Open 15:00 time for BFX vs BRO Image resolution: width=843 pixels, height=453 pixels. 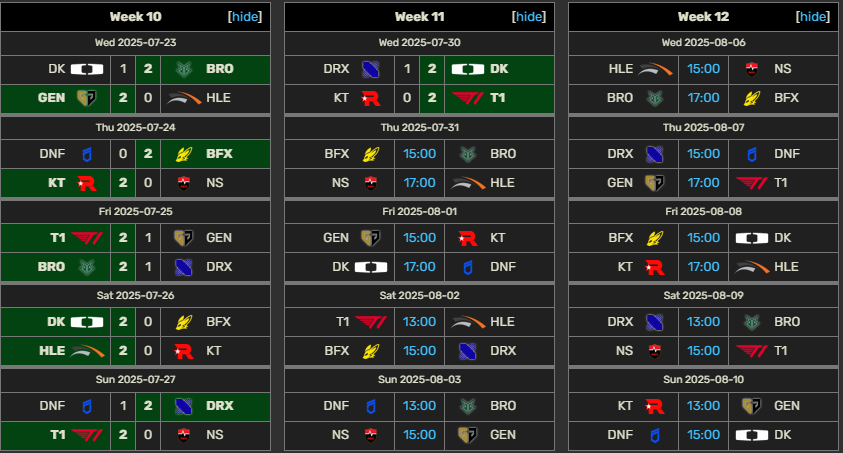[x=419, y=154]
